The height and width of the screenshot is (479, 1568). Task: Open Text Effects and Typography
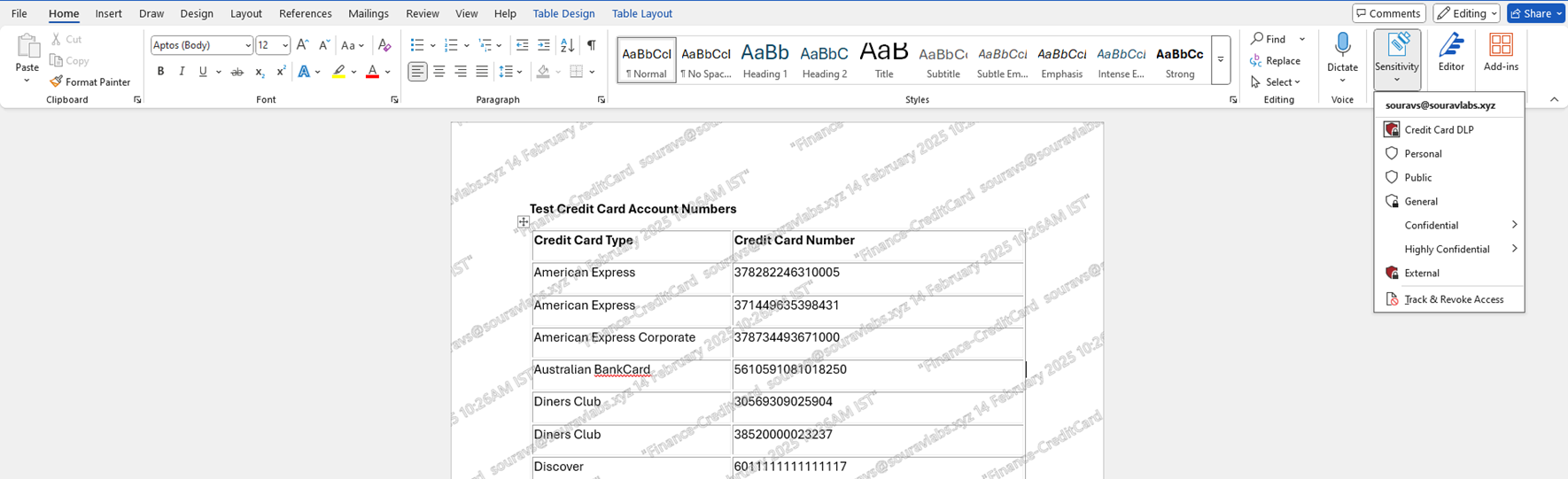[304, 72]
